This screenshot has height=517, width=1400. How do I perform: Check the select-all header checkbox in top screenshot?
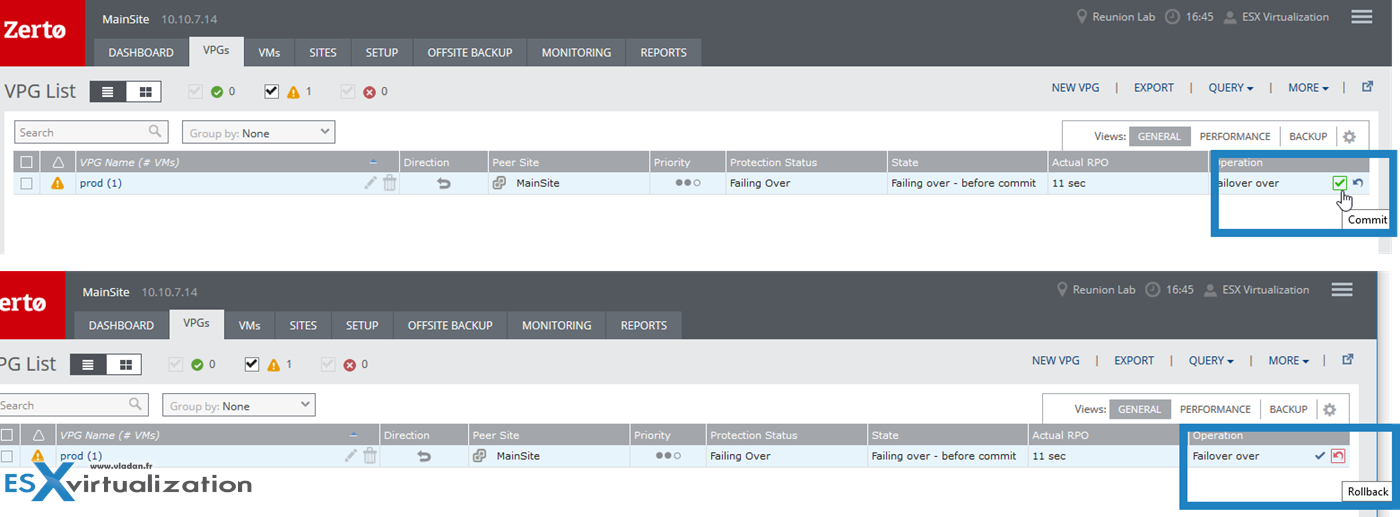(x=27, y=162)
